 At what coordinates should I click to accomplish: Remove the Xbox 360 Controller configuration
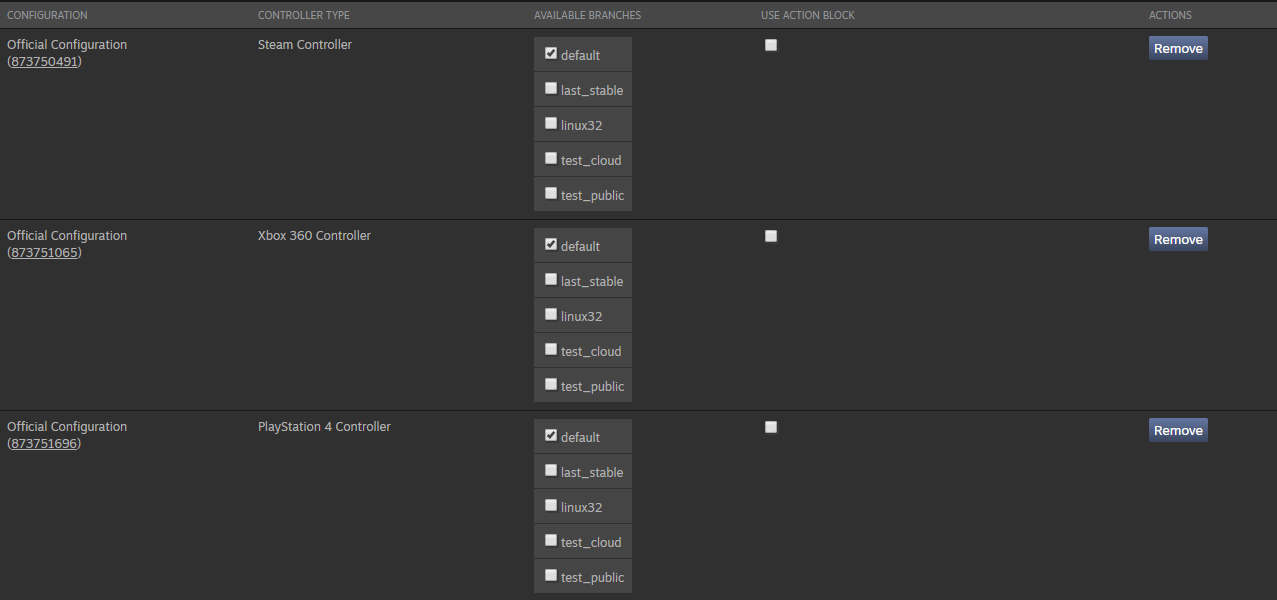tap(1178, 239)
